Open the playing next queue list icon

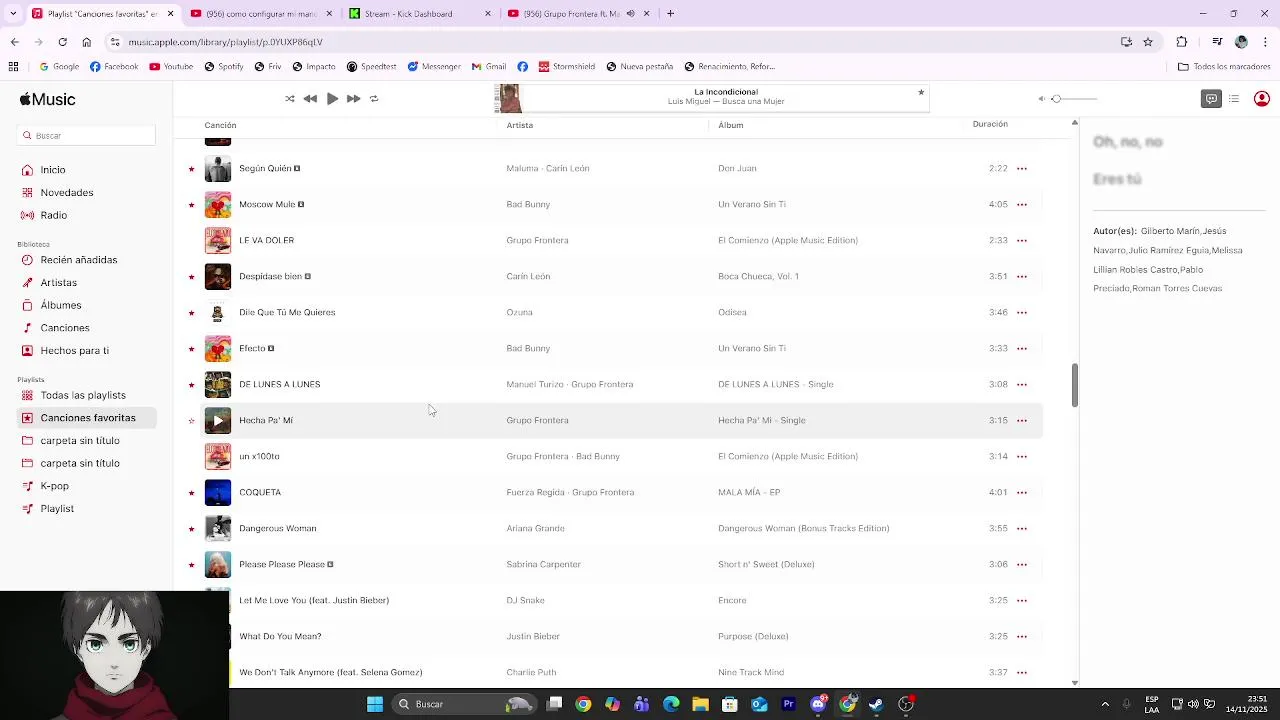point(1234,99)
